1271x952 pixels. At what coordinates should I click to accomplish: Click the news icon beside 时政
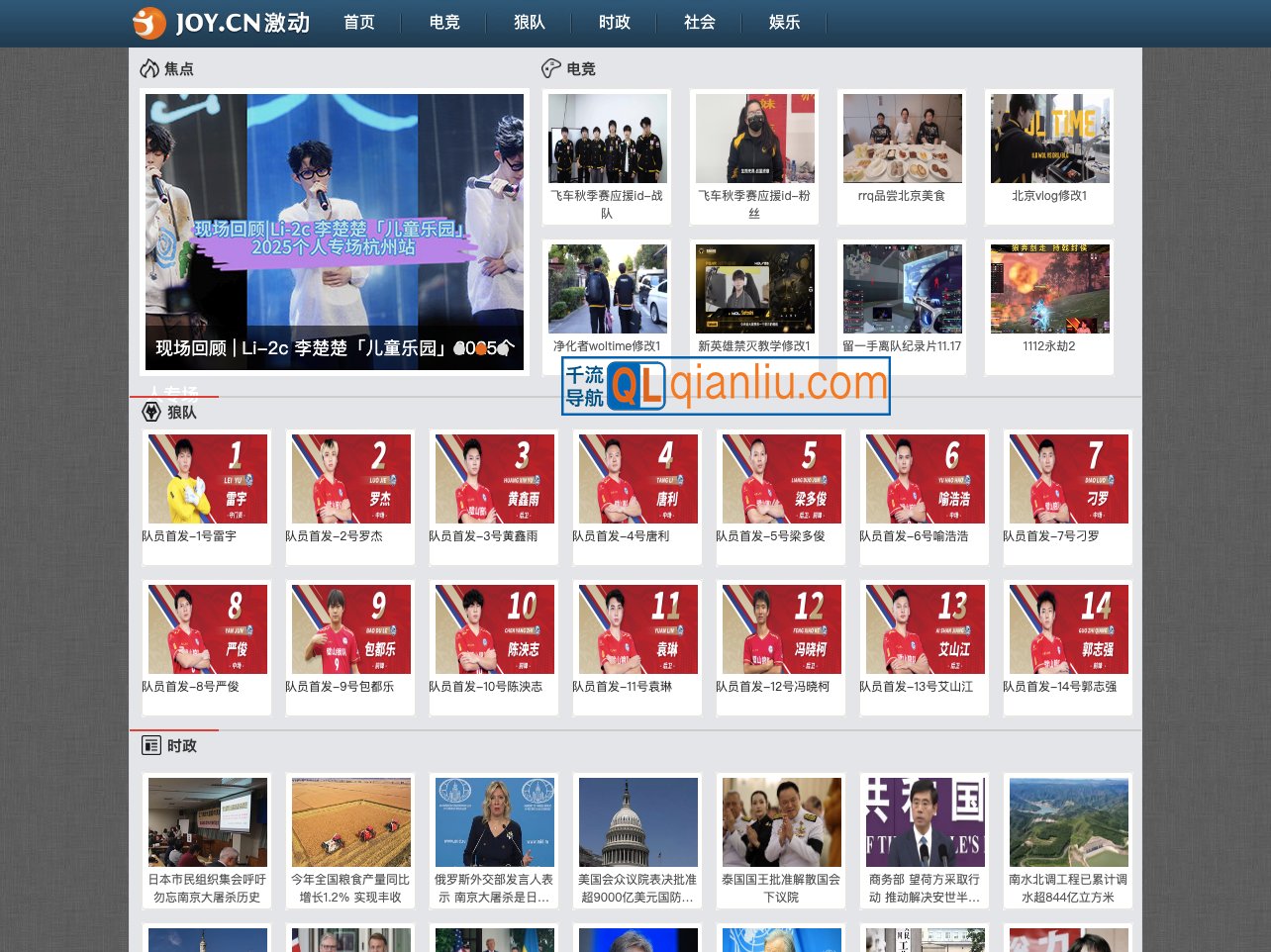click(151, 745)
